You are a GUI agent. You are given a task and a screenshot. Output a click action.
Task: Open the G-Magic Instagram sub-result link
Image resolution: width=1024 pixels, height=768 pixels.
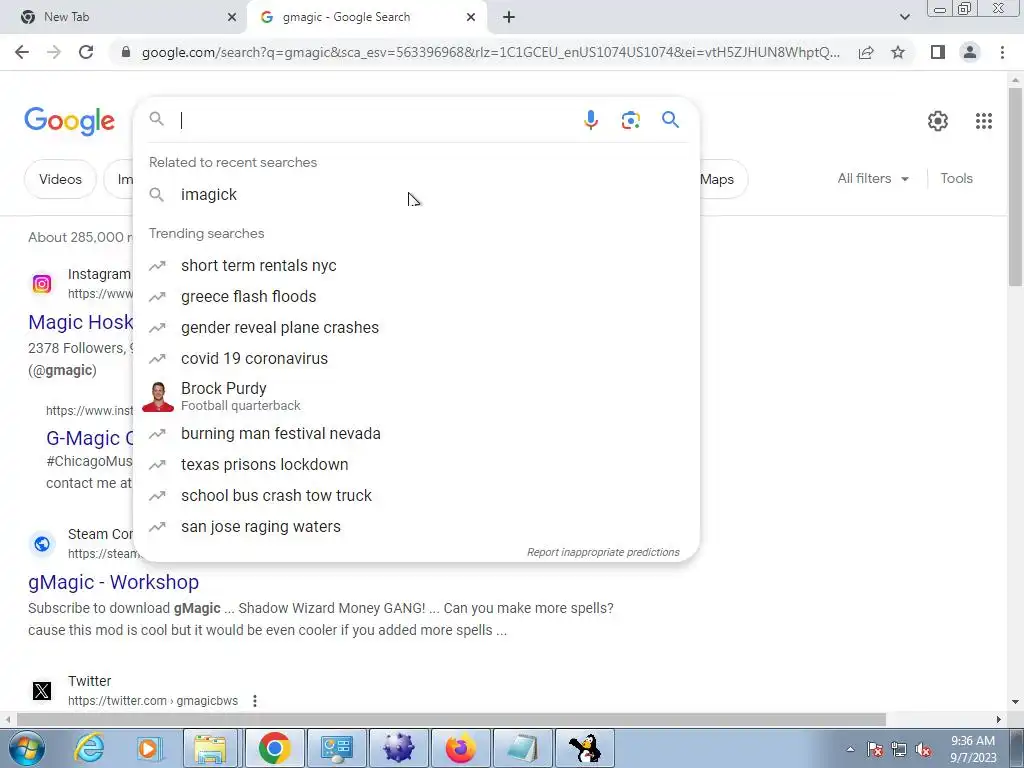(x=89, y=438)
